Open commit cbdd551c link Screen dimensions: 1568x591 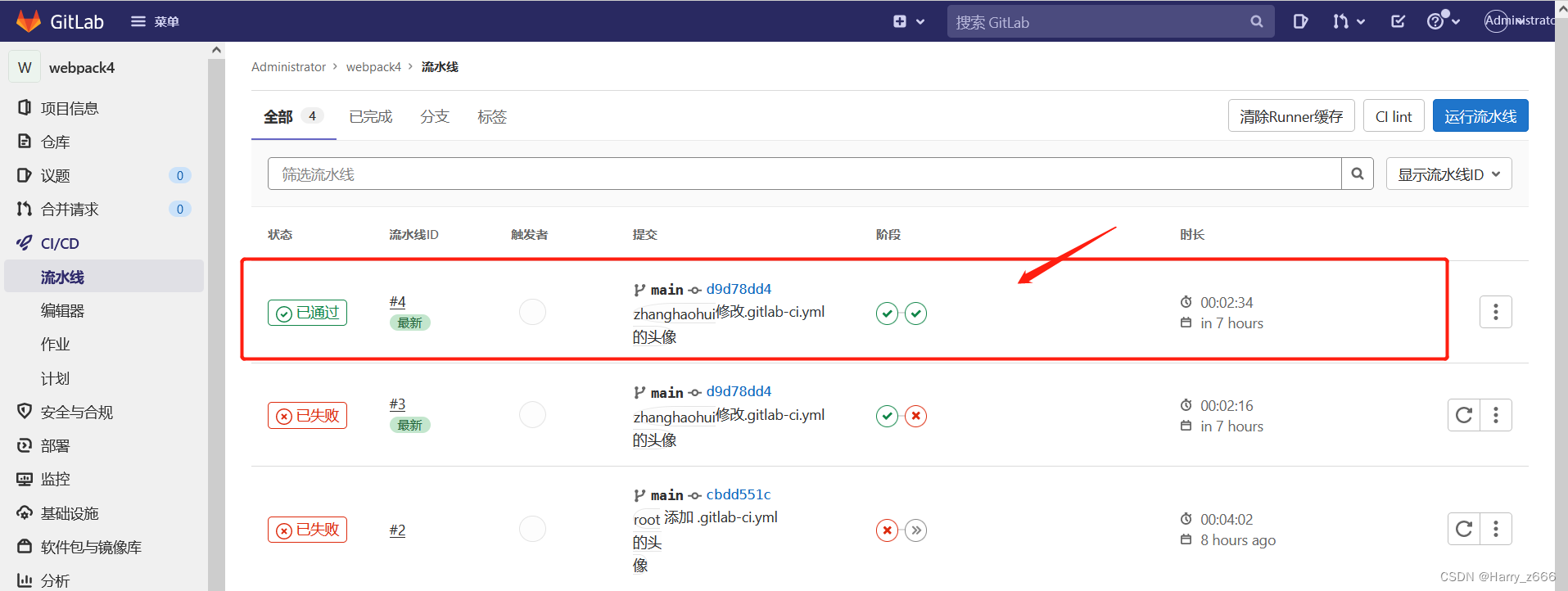[739, 494]
